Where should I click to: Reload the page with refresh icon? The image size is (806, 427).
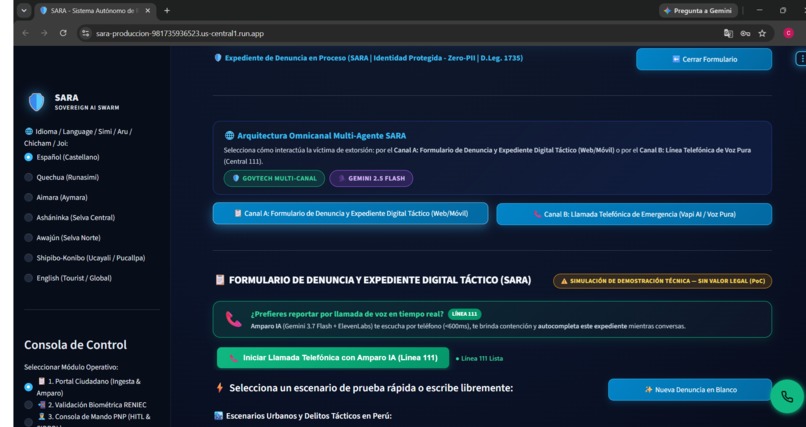coord(63,33)
